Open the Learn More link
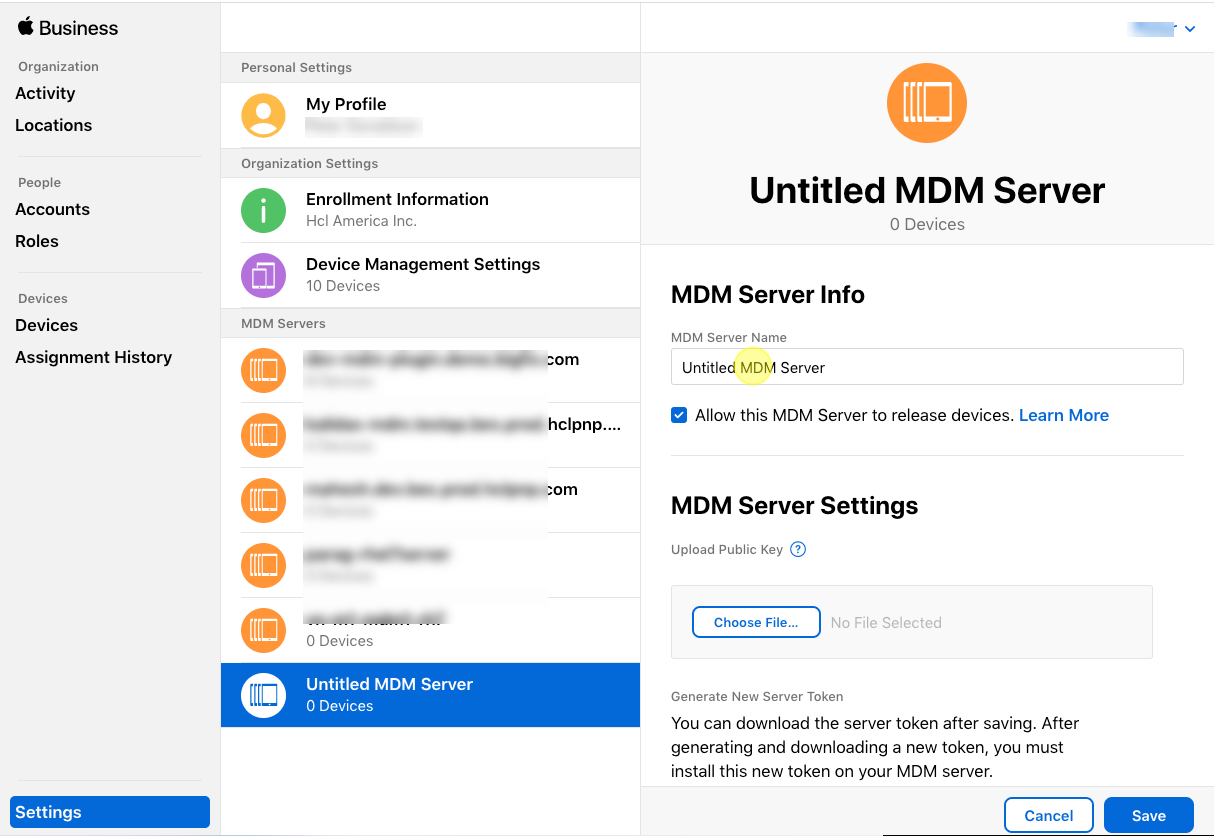 tap(1063, 415)
